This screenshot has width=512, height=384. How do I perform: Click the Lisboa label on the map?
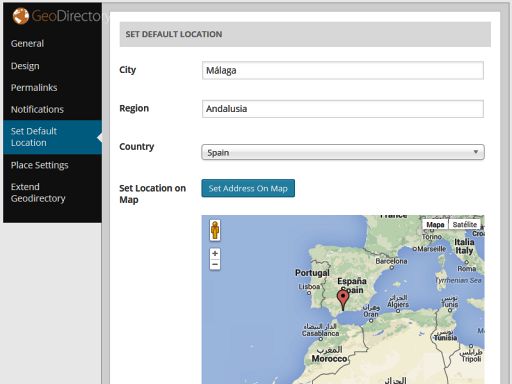[x=309, y=287]
